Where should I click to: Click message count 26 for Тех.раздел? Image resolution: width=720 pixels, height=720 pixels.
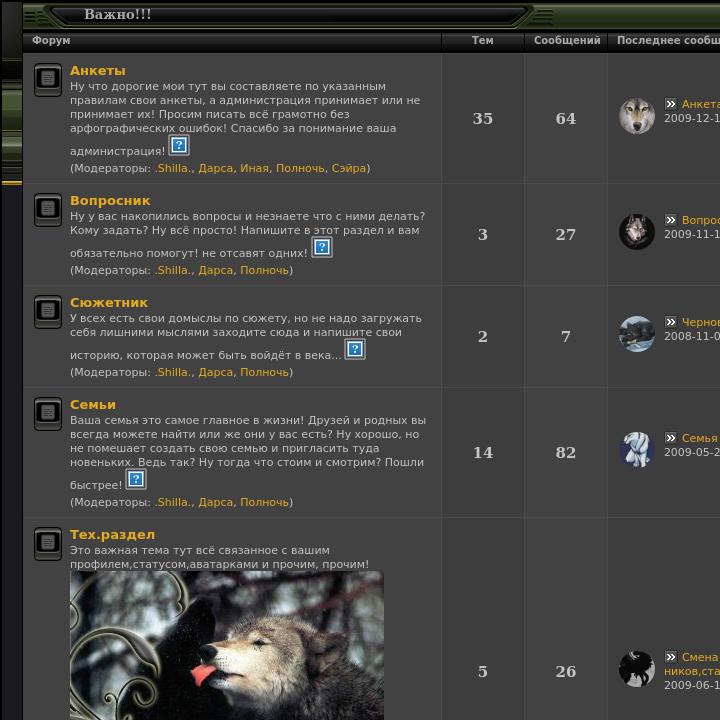[x=566, y=671]
